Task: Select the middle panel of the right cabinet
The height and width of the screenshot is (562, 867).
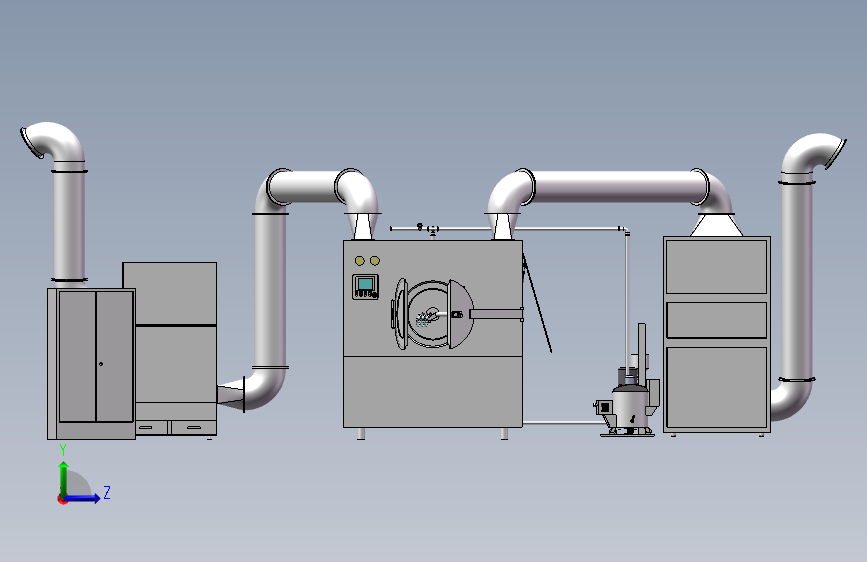Action: coord(717,320)
